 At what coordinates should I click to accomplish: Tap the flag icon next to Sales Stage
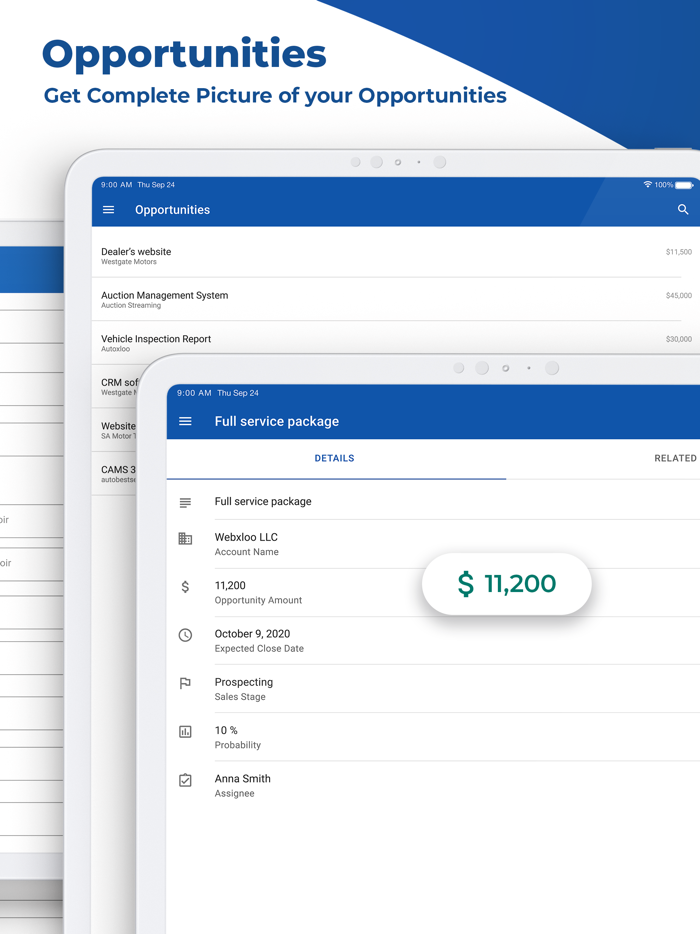pyautogui.click(x=185, y=683)
